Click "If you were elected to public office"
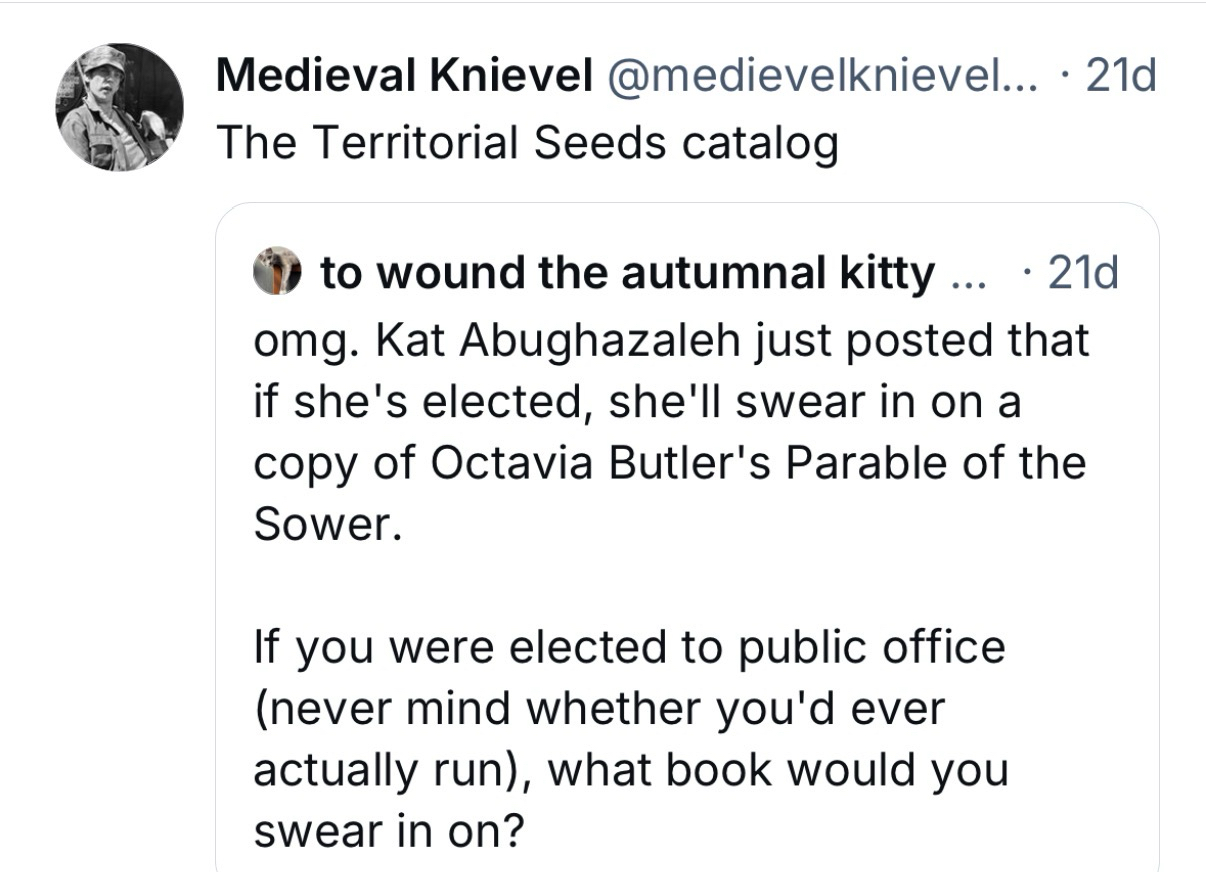 629,647
